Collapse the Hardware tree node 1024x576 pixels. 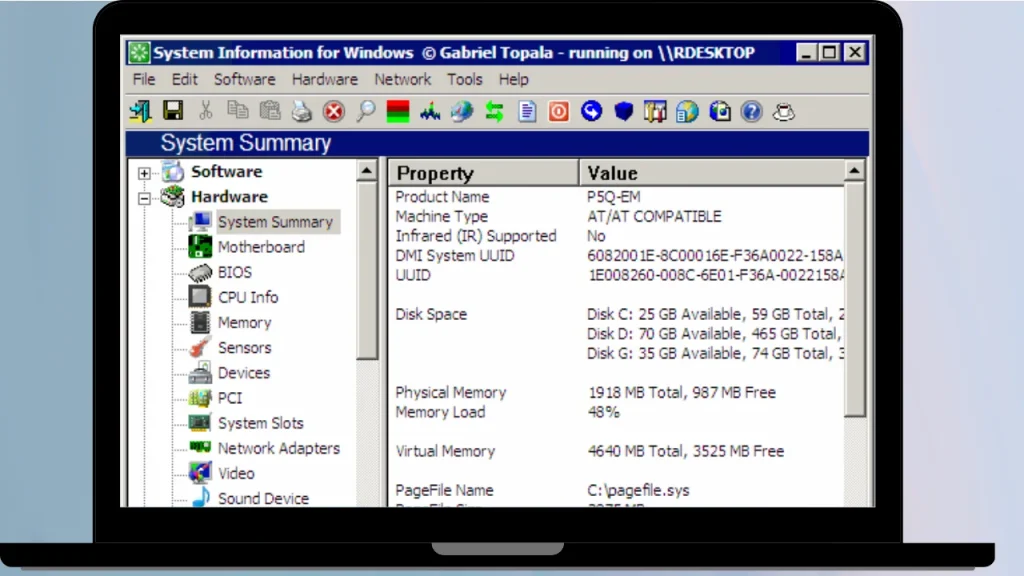click(x=144, y=198)
